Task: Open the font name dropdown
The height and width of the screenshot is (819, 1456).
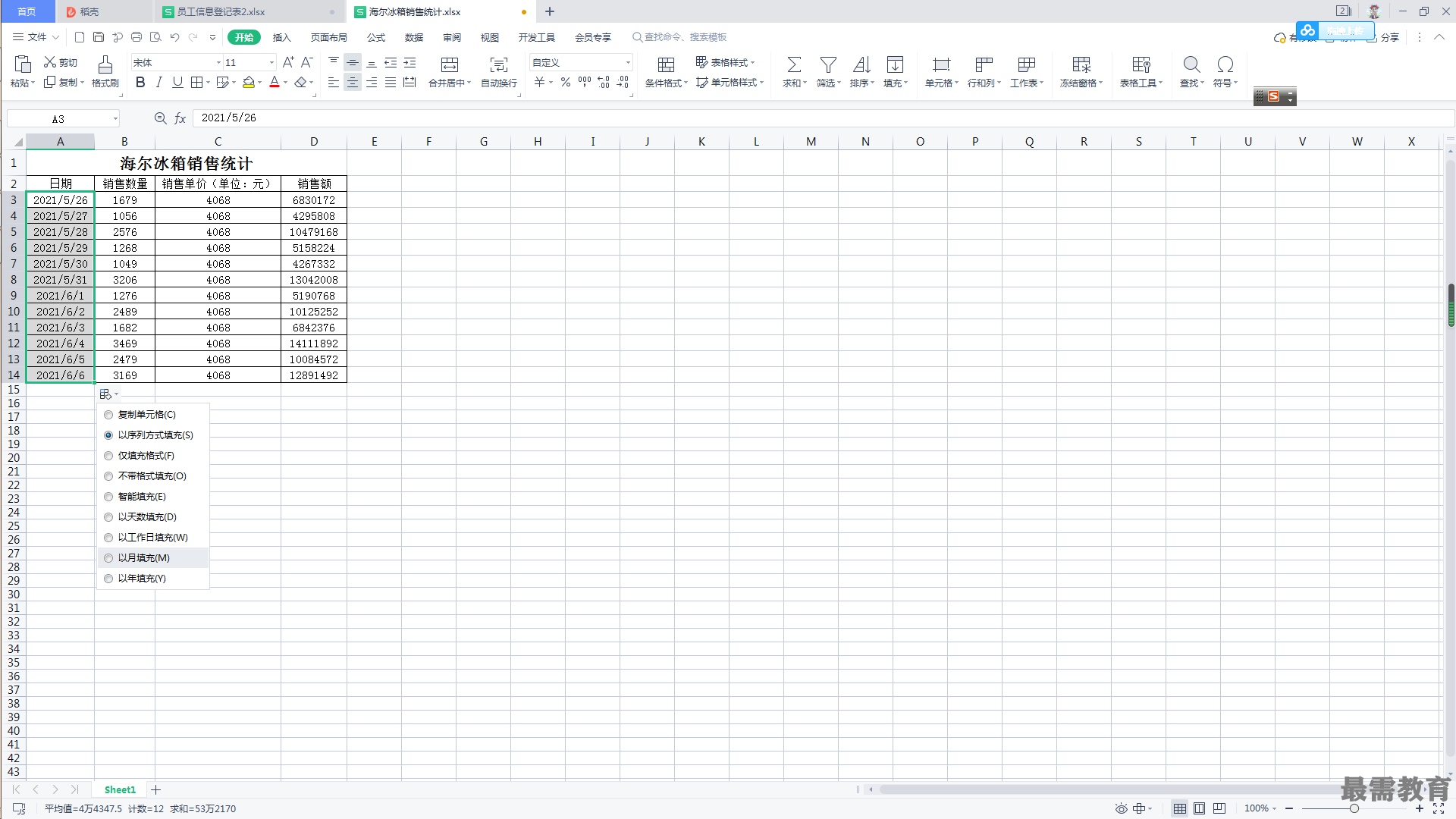Action: pos(218,63)
